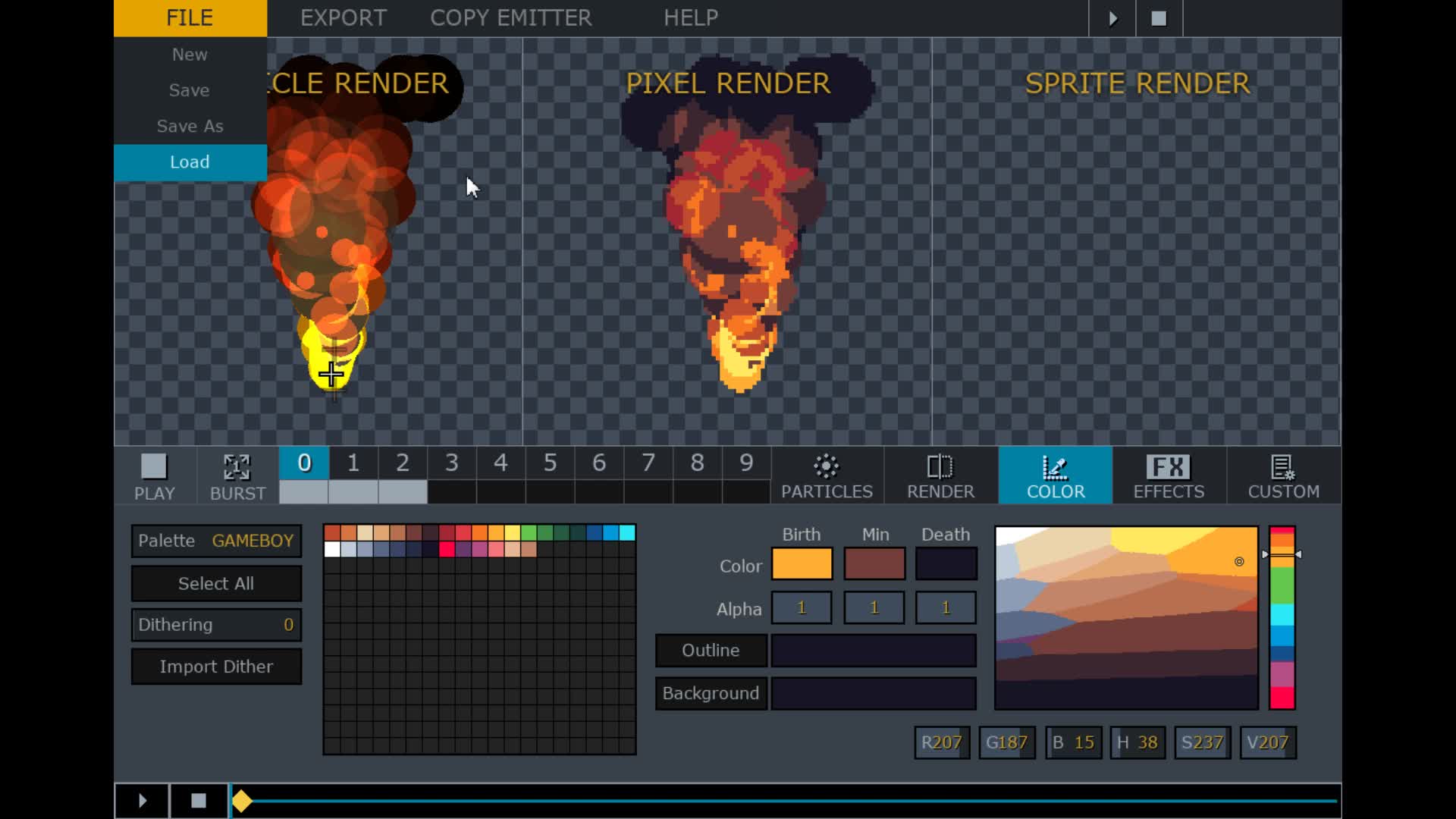Open the Dithering value field
Viewport: 1456px width, 819px height.
tap(216, 625)
